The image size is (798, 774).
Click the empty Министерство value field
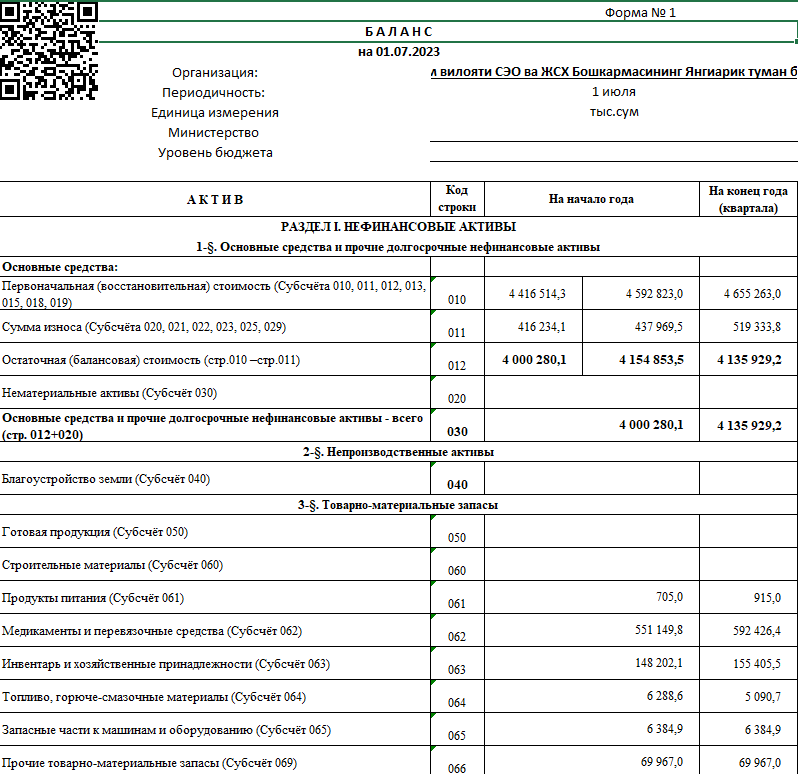[614, 132]
